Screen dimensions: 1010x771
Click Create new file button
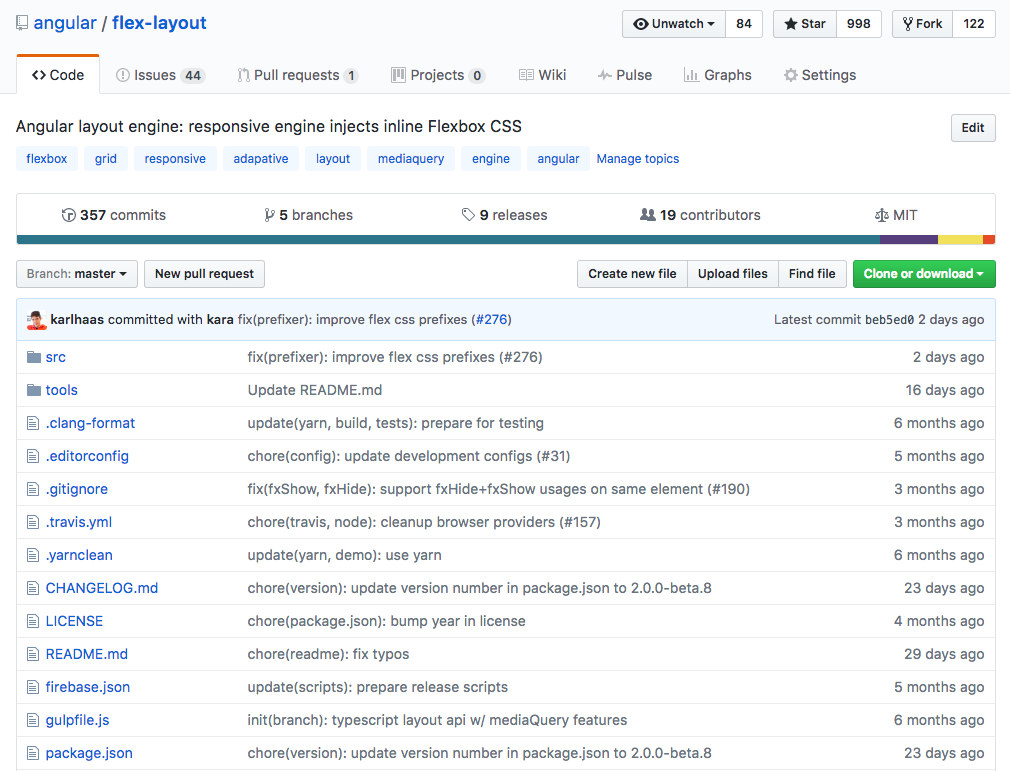[x=632, y=274]
